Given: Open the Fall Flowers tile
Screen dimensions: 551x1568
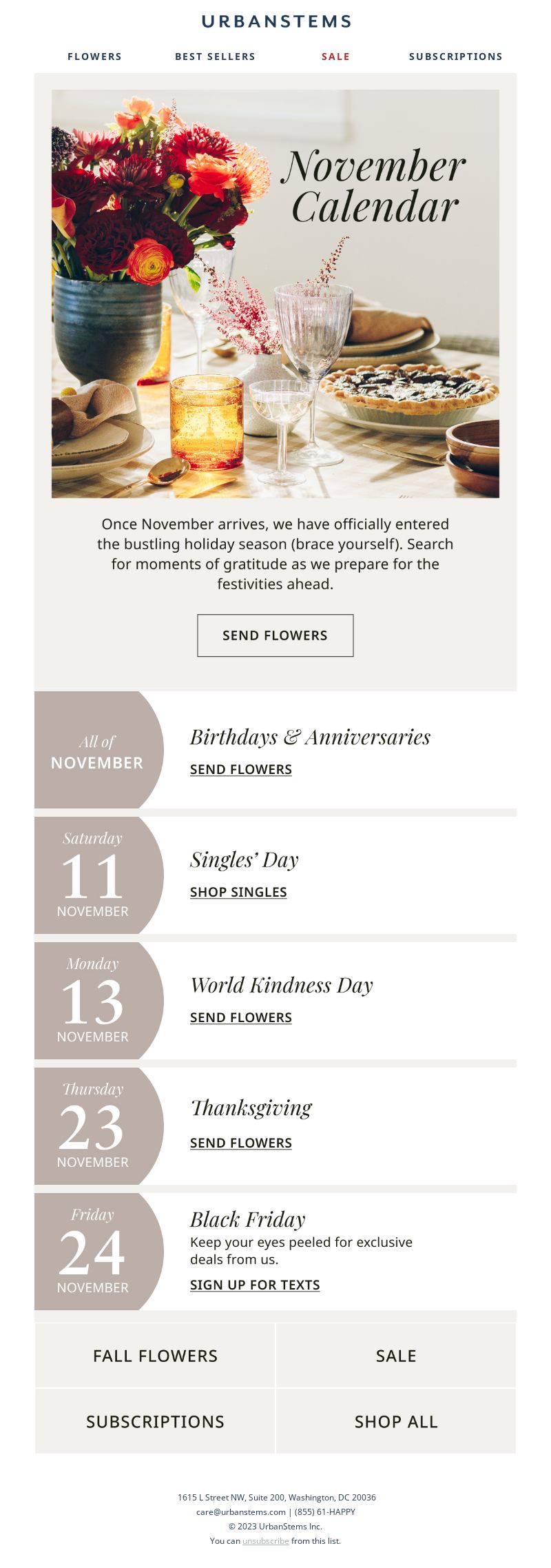Looking at the screenshot, I should (x=155, y=1356).
